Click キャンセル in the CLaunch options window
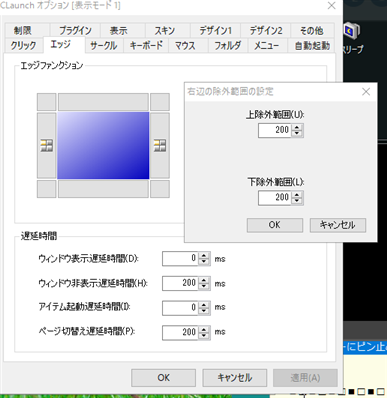The image size is (387, 398). pos(235,378)
